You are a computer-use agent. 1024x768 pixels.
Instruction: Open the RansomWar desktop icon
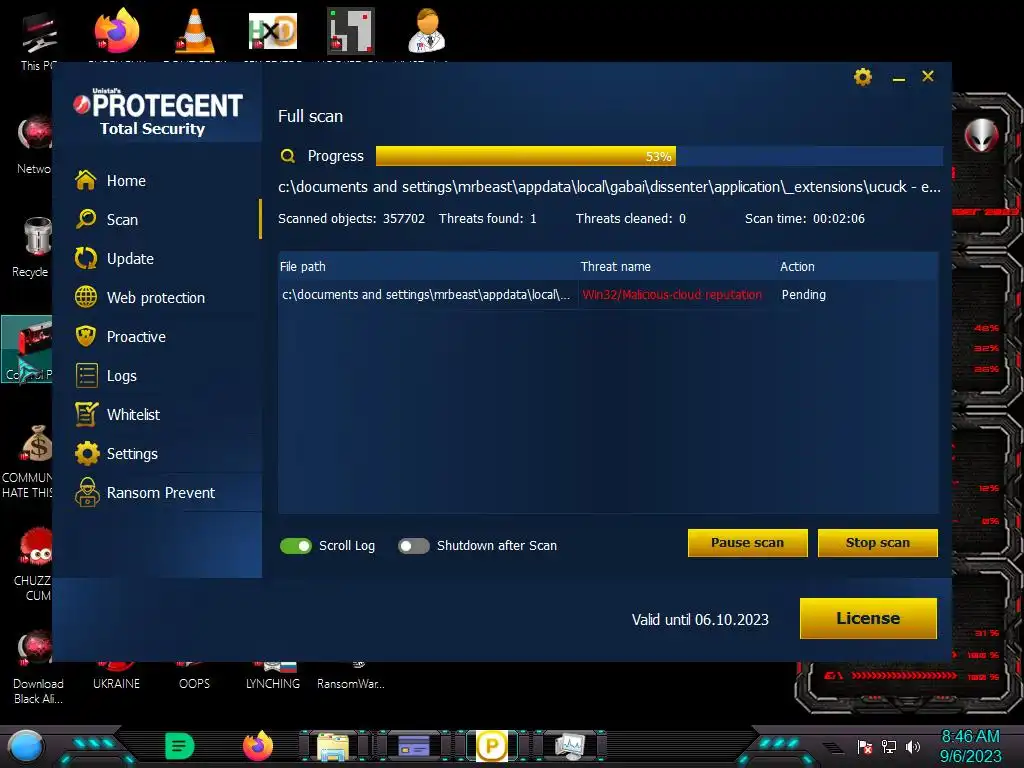(351, 677)
